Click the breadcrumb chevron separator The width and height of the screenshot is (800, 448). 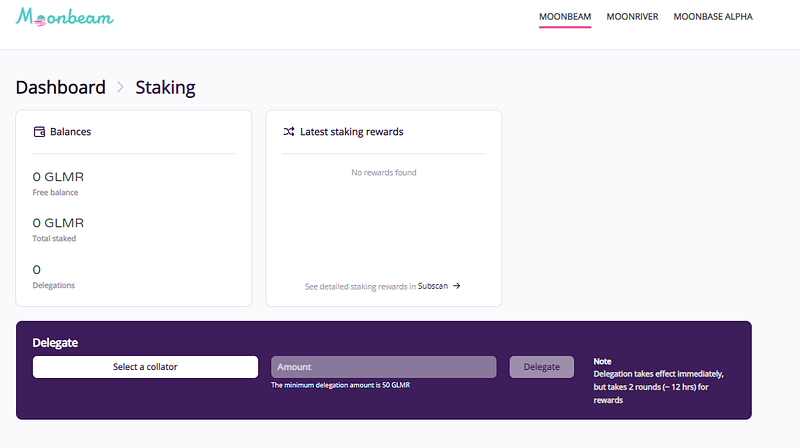[x=120, y=87]
